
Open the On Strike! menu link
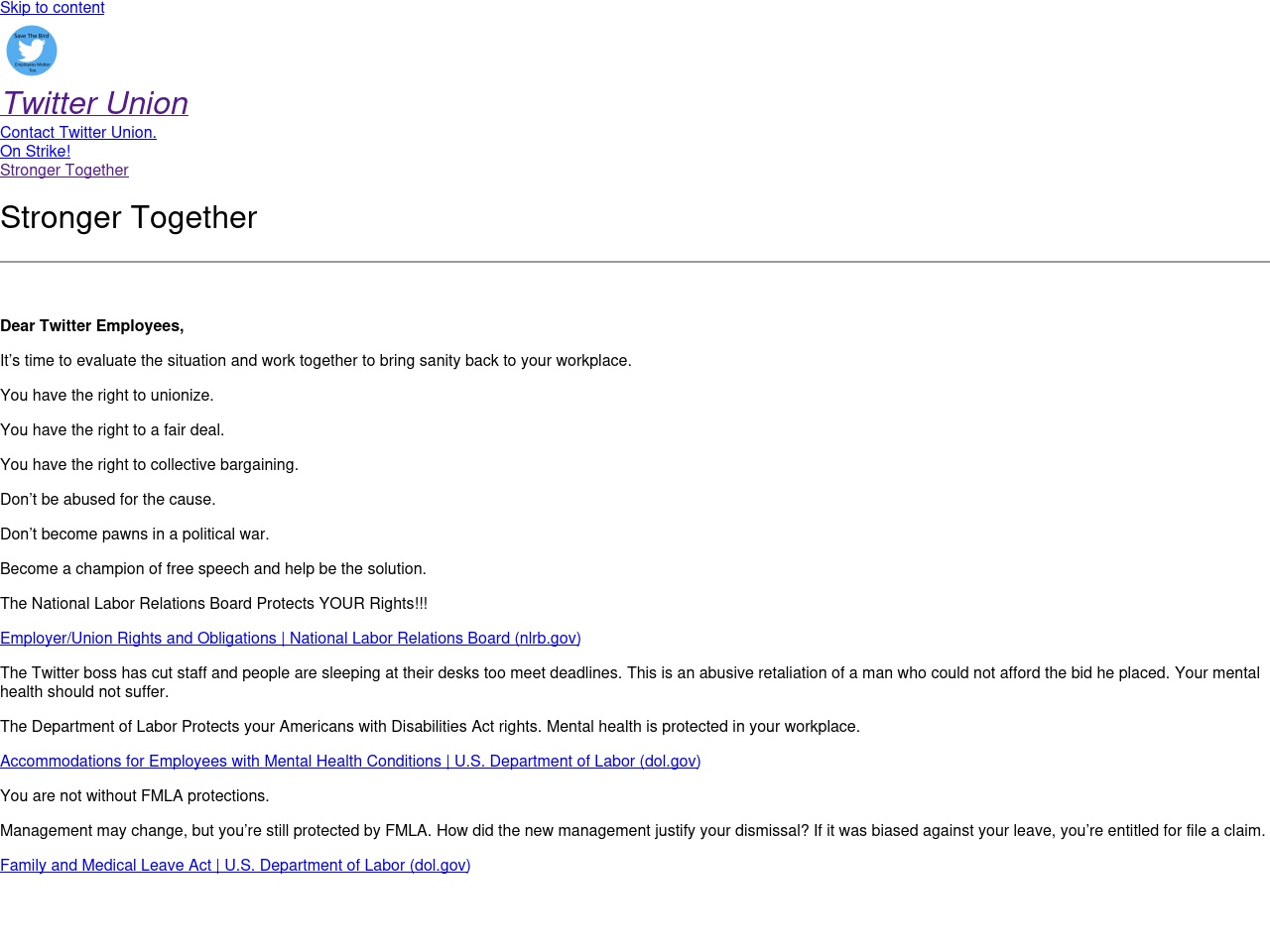pos(35,152)
